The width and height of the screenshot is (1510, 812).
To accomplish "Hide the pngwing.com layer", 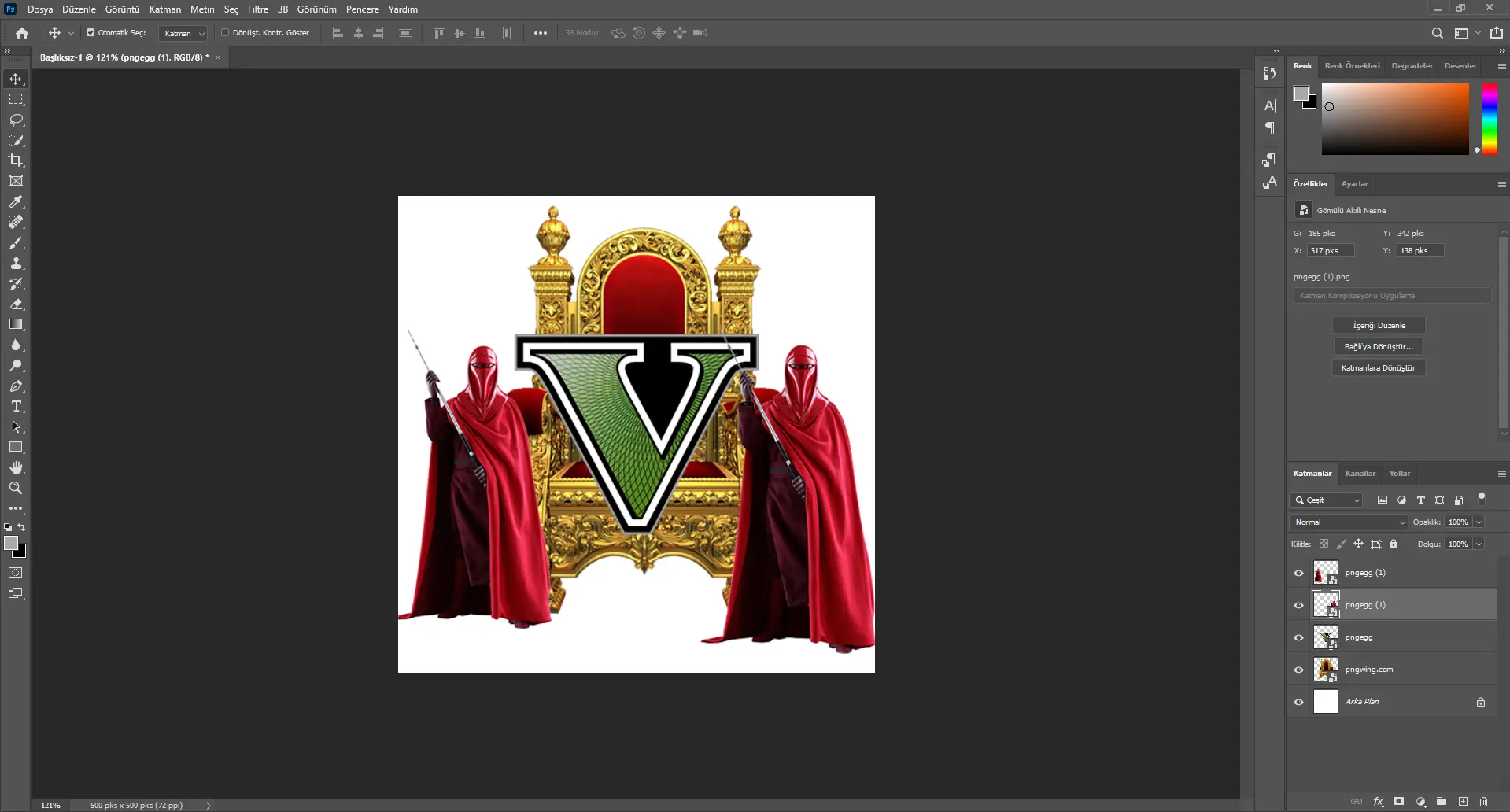I will [x=1298, y=670].
